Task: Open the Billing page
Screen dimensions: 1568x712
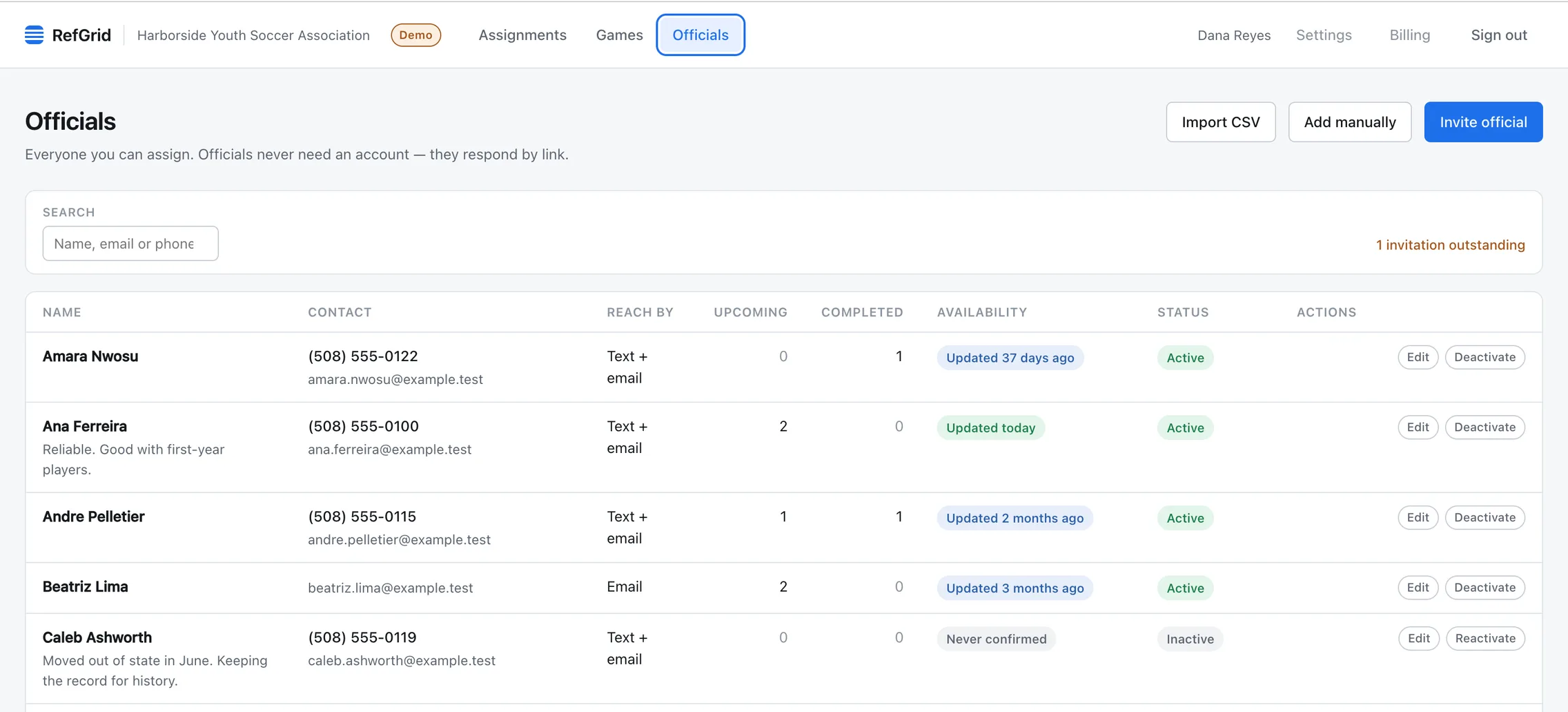Action: [1409, 35]
